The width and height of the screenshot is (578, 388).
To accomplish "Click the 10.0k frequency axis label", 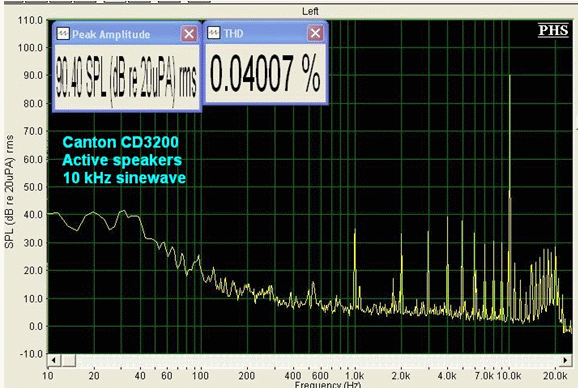I will (x=509, y=376).
